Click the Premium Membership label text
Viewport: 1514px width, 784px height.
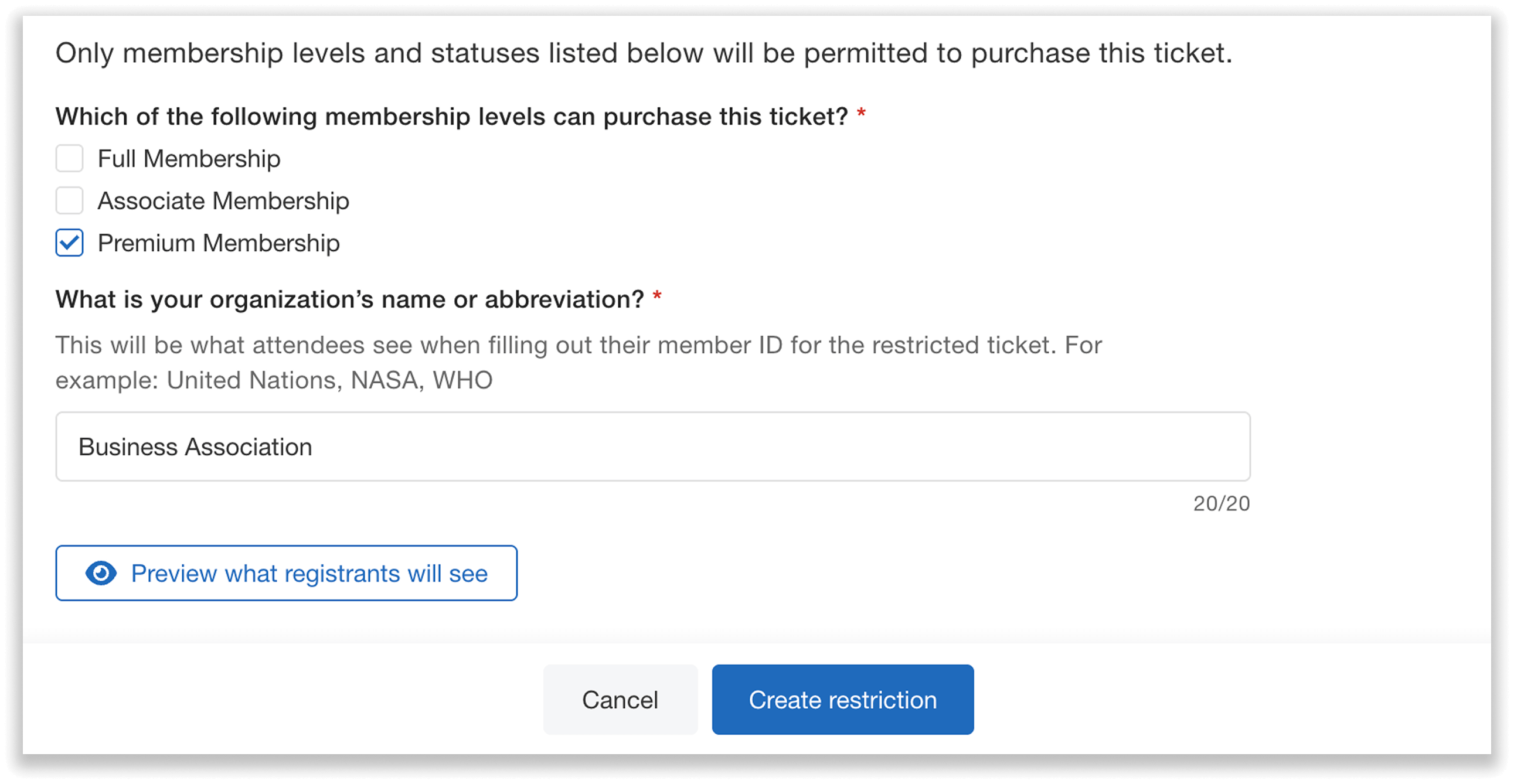click(x=218, y=243)
